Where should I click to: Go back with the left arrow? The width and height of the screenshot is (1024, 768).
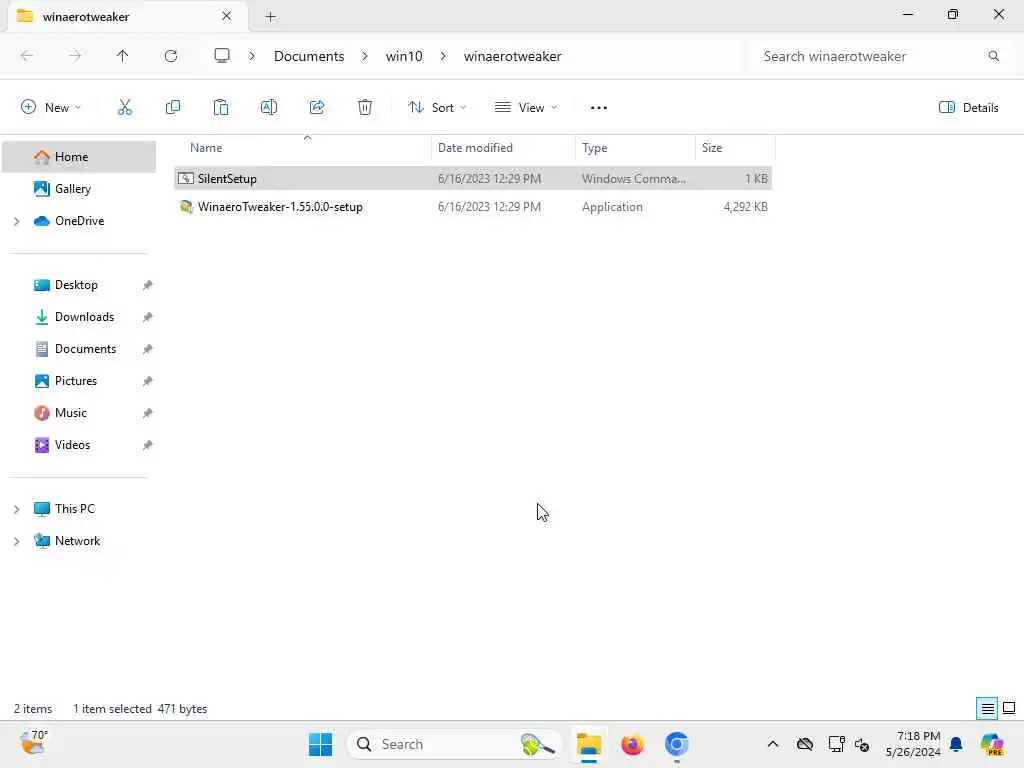(x=27, y=56)
